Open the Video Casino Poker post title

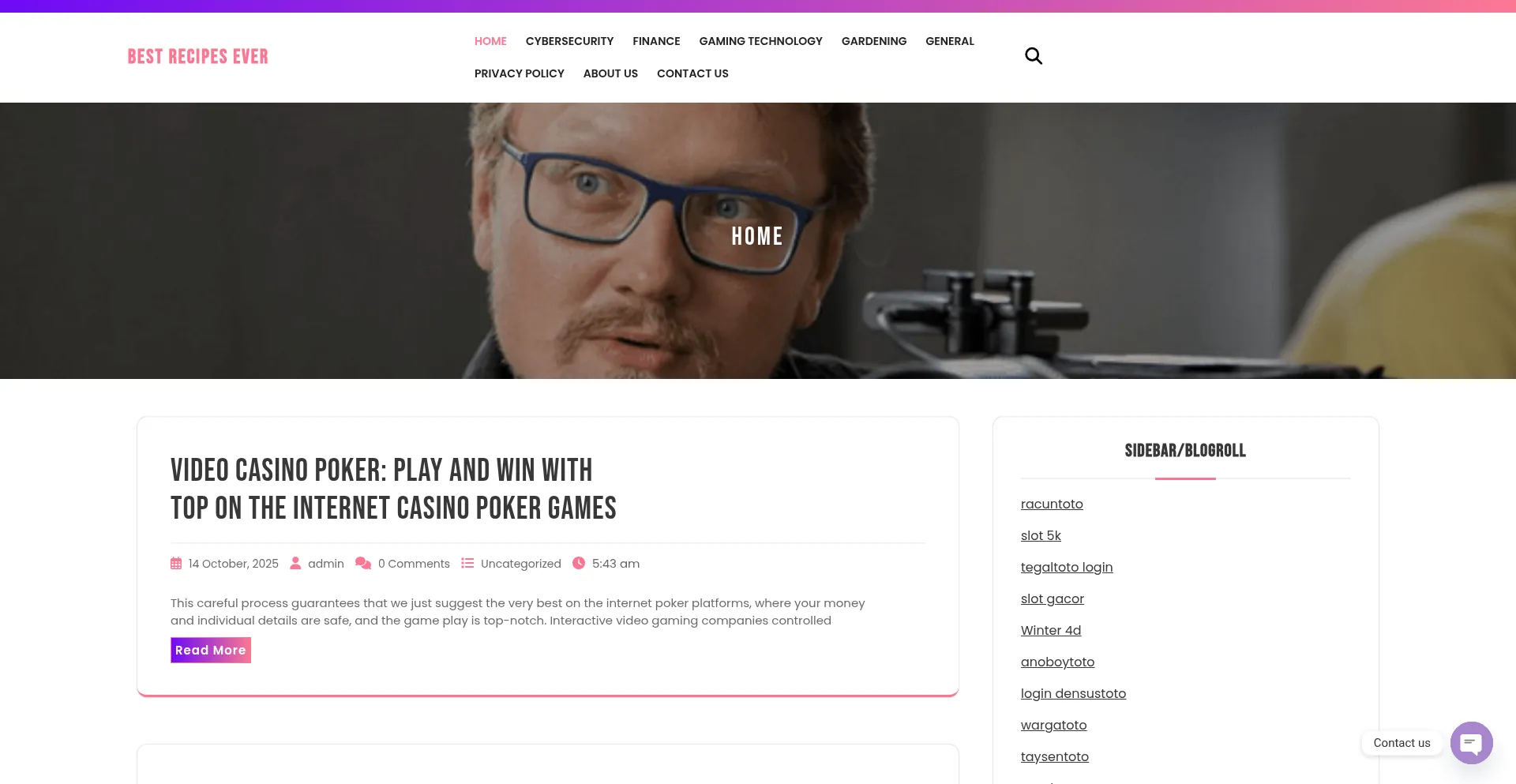[393, 489]
